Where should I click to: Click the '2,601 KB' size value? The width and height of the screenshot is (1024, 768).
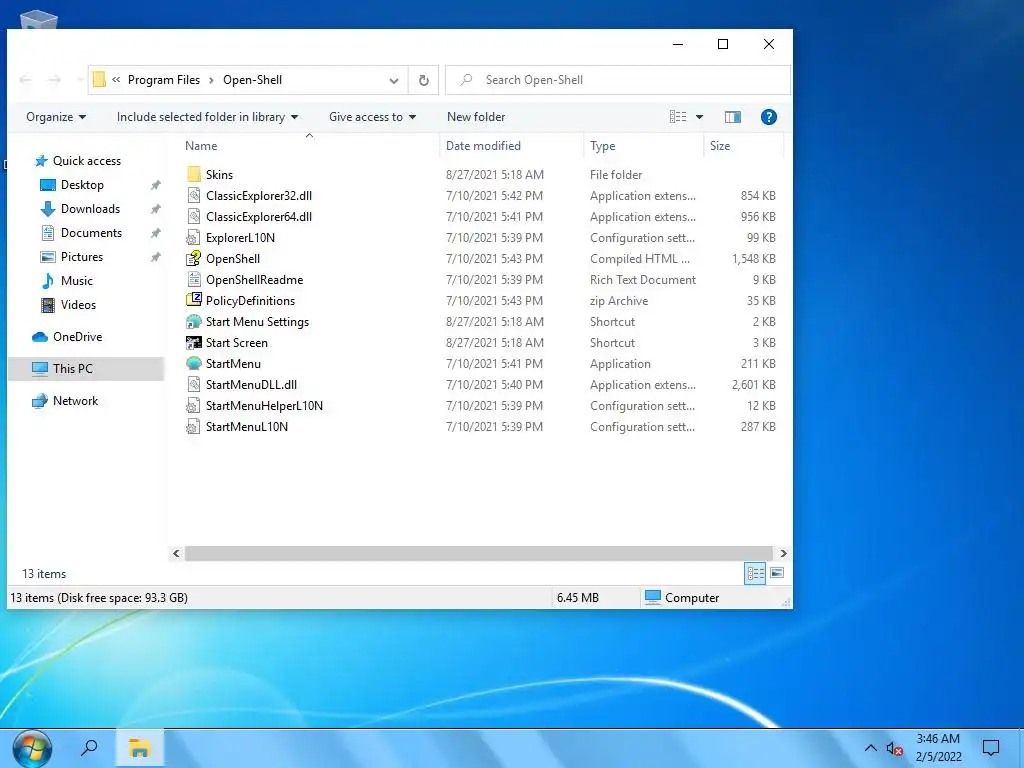point(754,385)
